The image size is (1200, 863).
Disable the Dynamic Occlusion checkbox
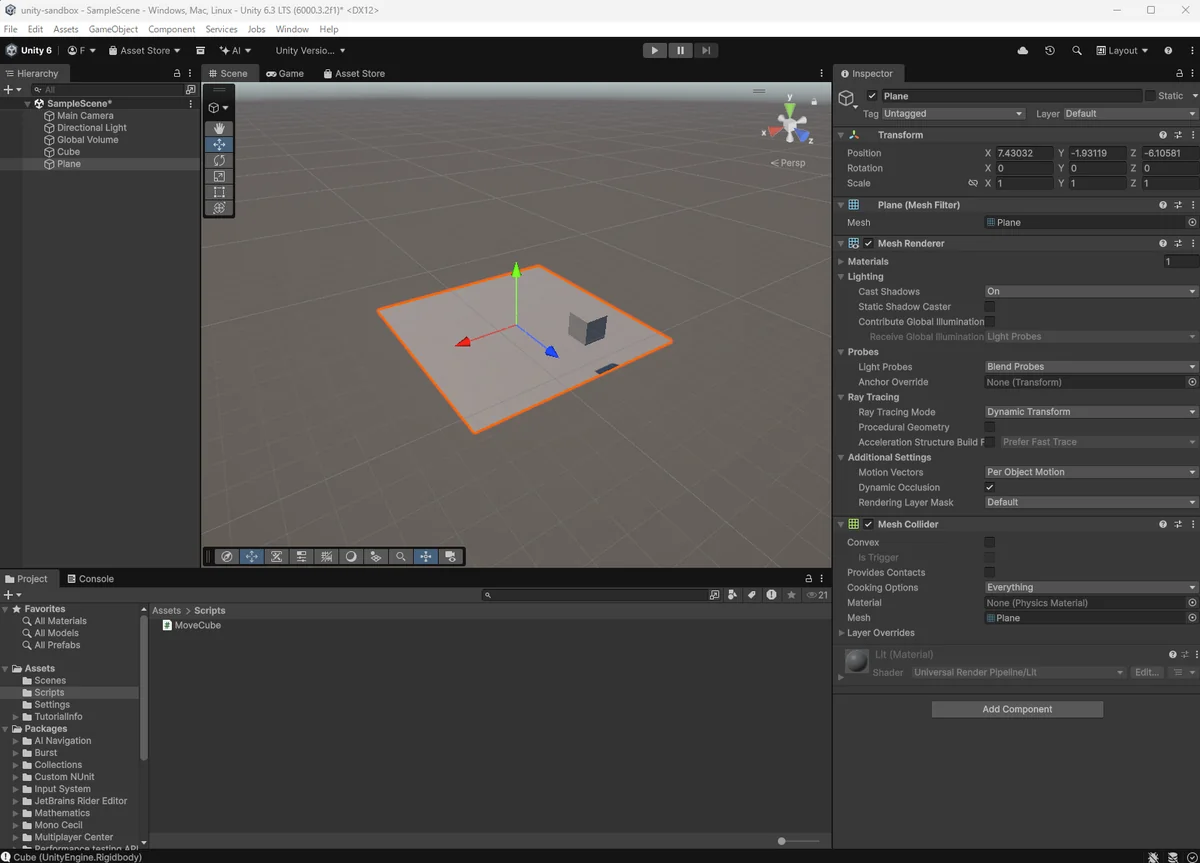990,487
